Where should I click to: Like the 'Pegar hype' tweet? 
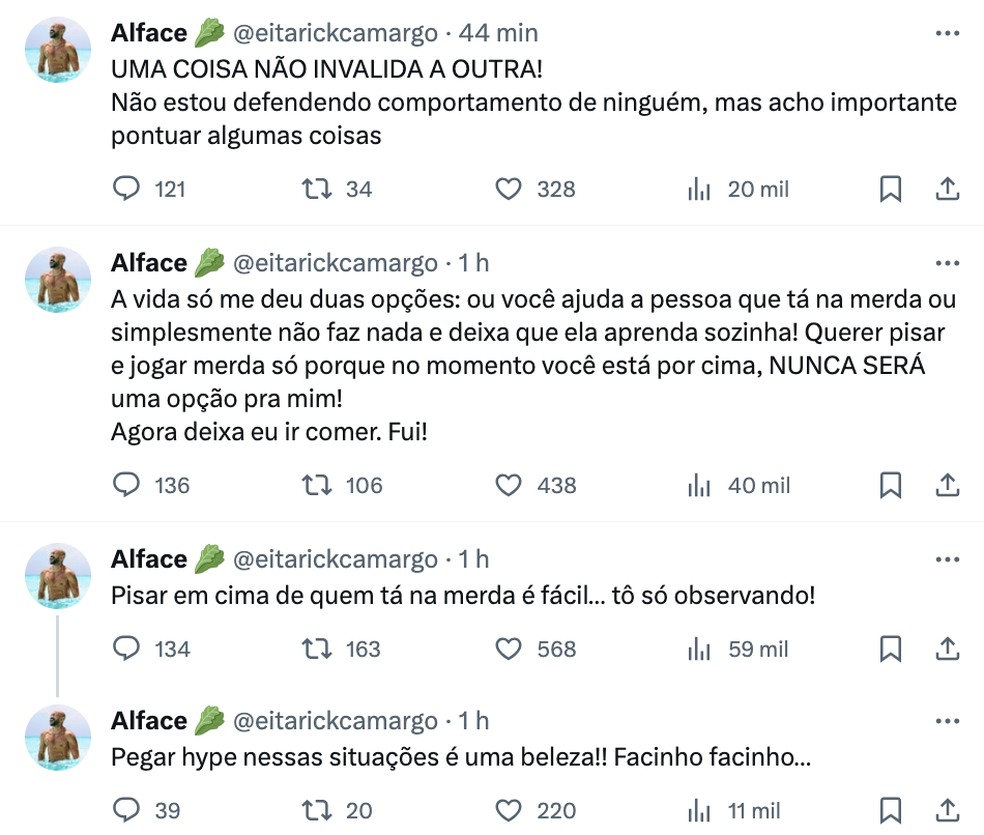pyautogui.click(x=508, y=810)
